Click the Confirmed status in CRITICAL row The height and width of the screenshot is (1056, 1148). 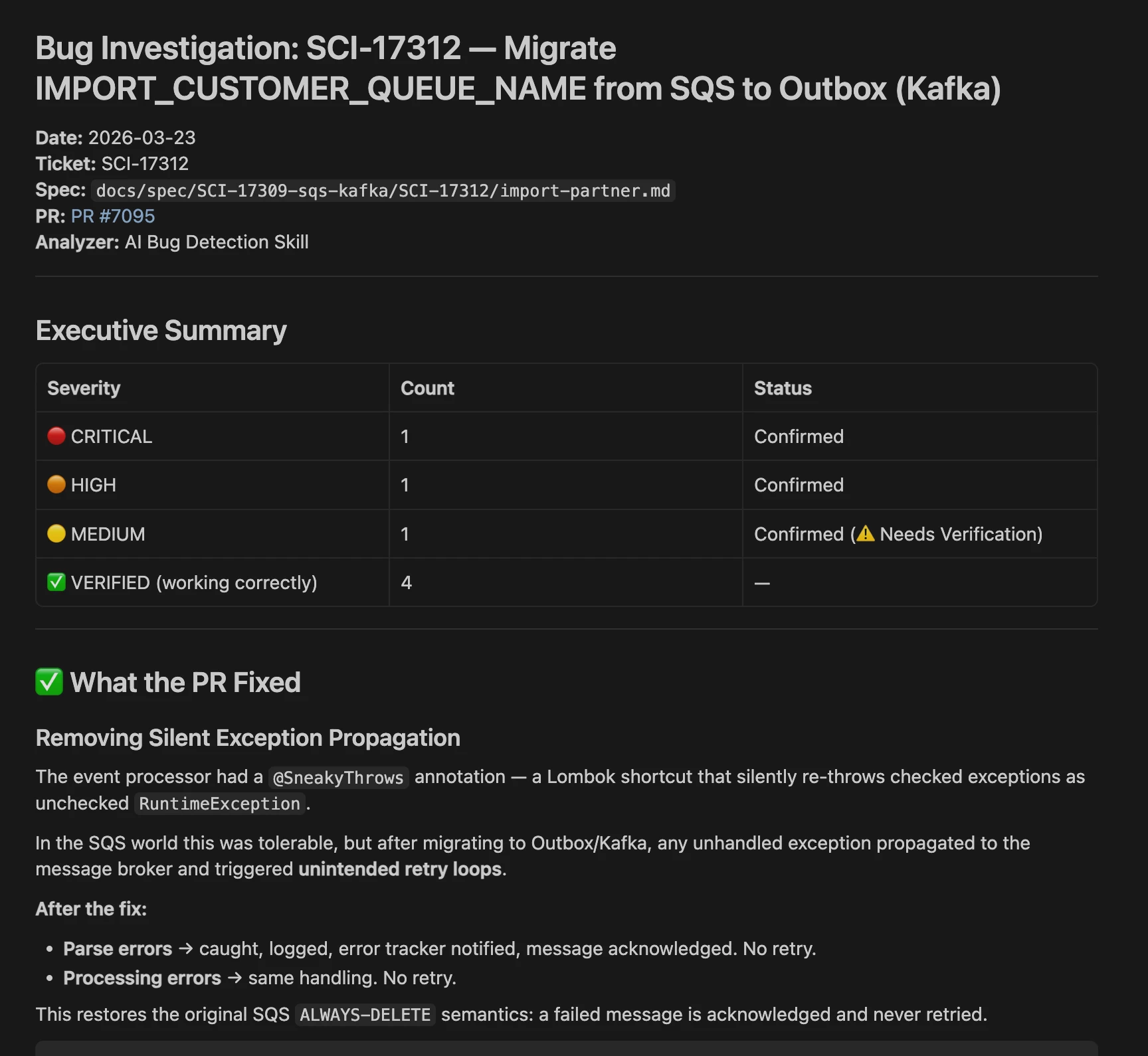[x=799, y=436]
